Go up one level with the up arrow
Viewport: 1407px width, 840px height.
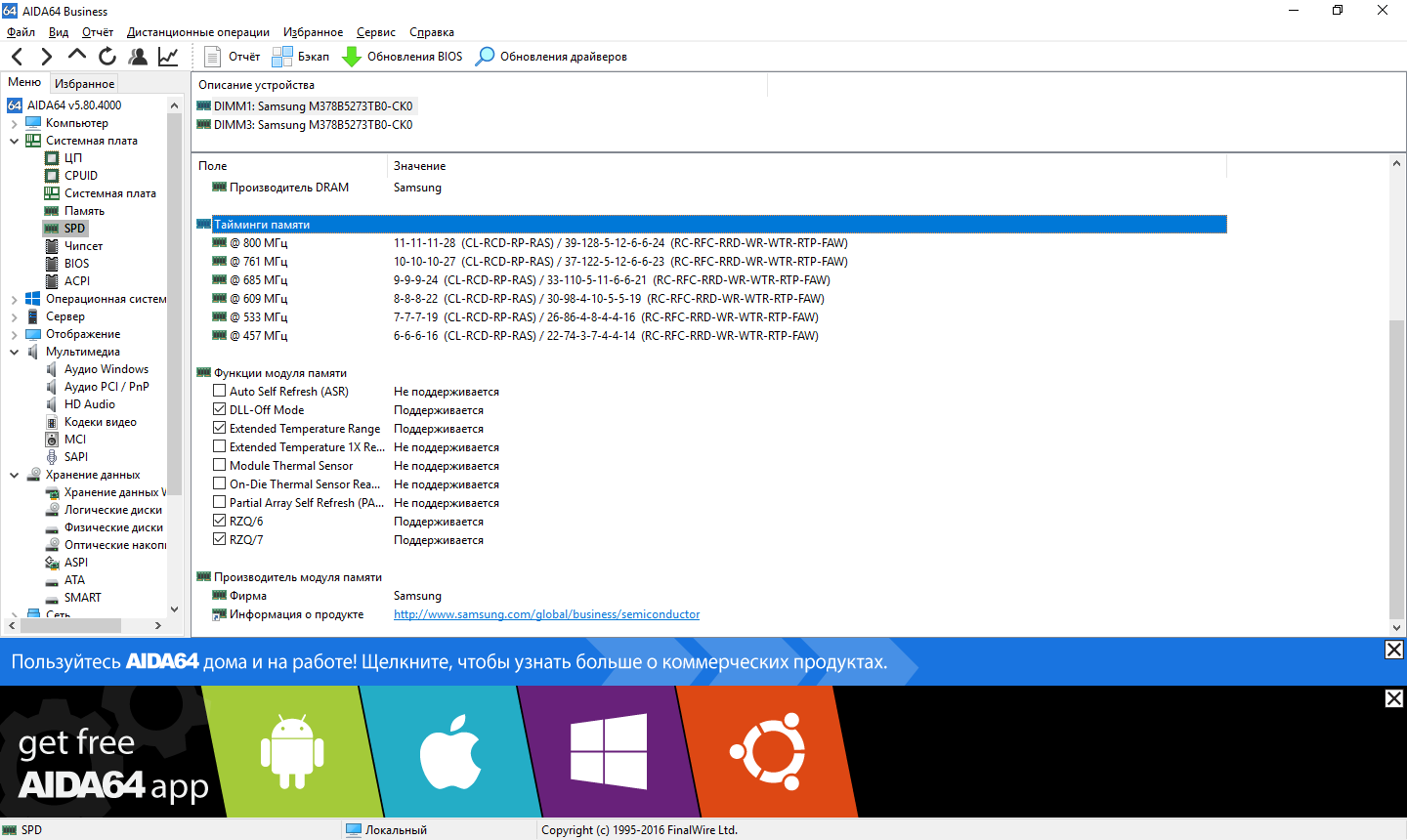pyautogui.click(x=77, y=56)
